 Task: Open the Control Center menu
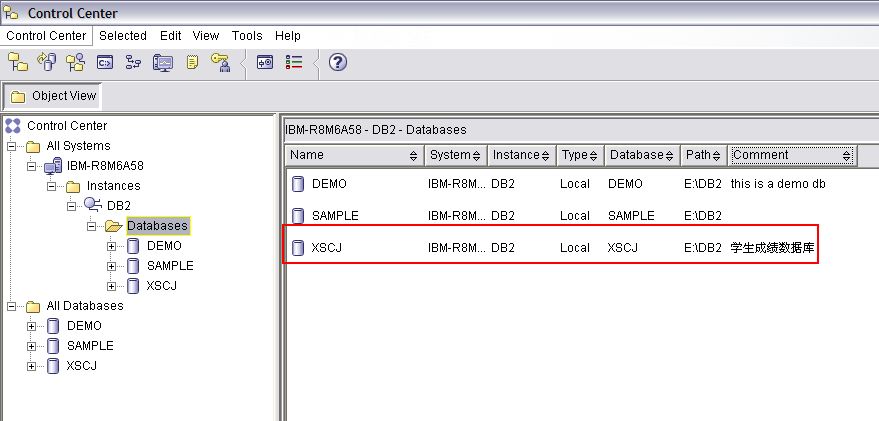[46, 35]
